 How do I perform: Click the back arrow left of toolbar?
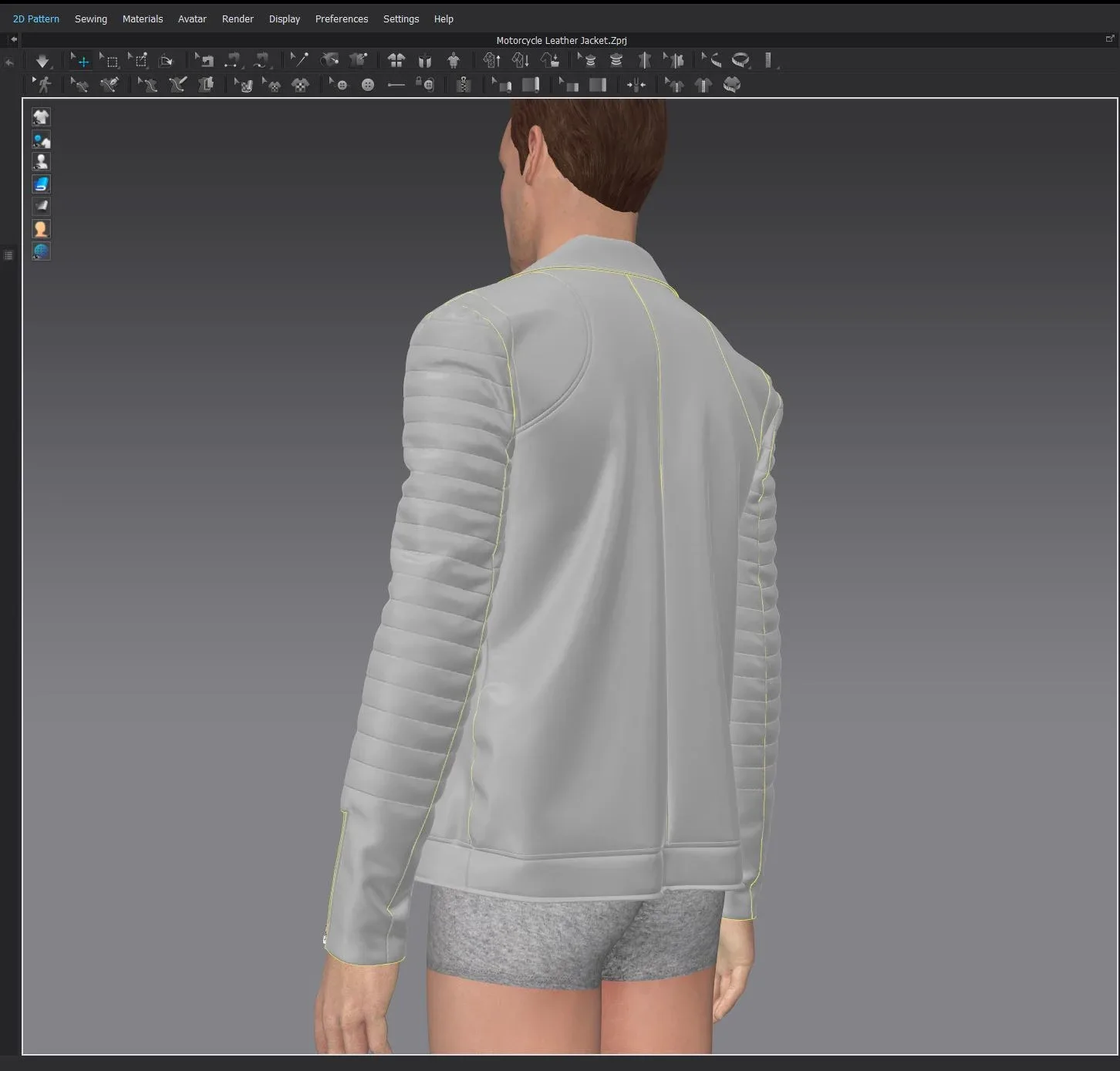[x=9, y=62]
